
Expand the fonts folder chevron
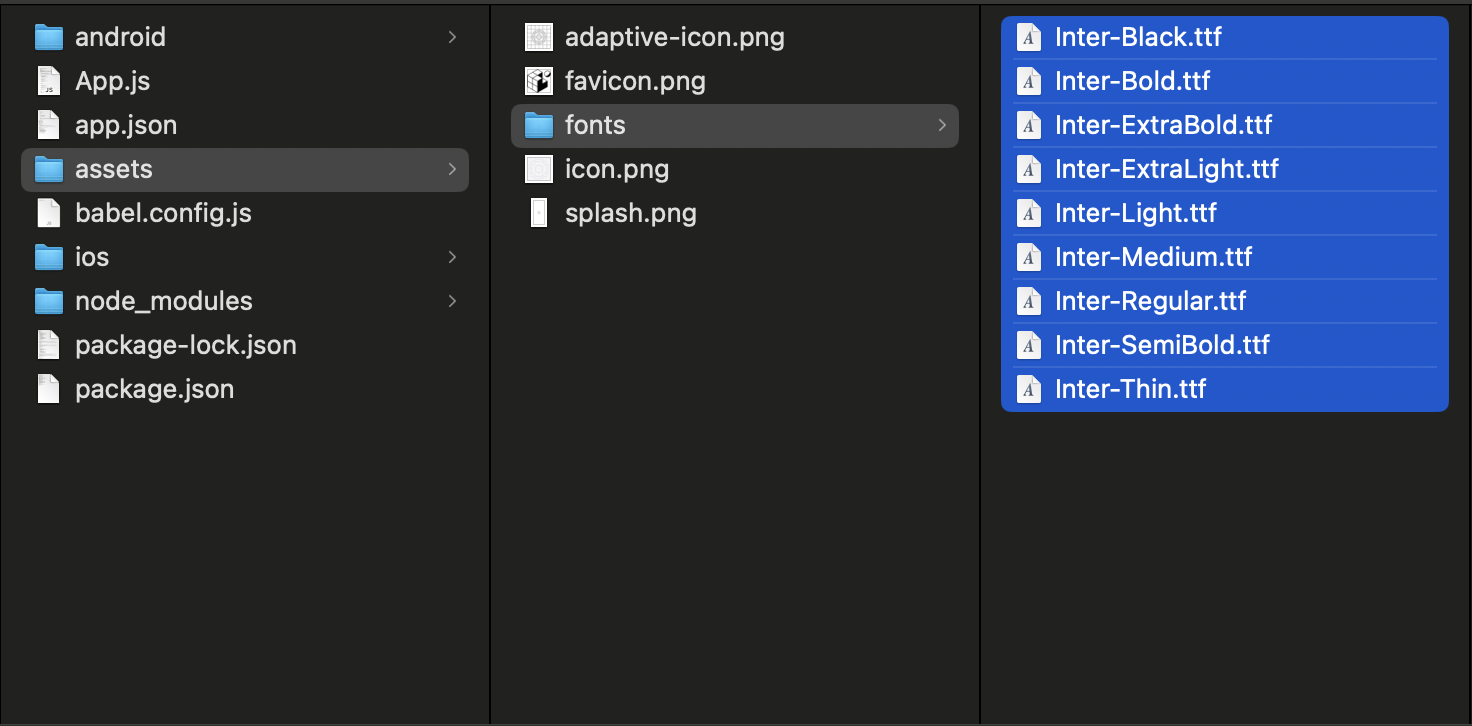[x=940, y=125]
